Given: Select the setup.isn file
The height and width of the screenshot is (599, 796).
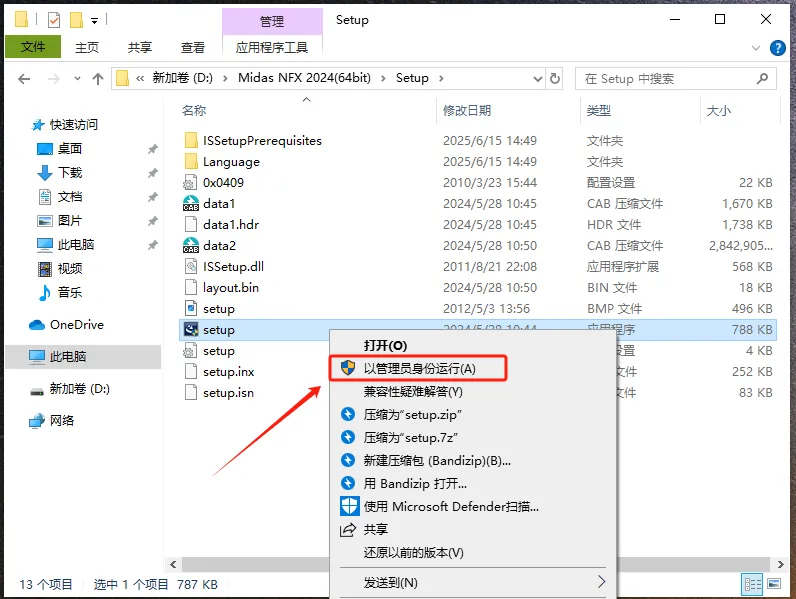Looking at the screenshot, I should click(x=228, y=393).
